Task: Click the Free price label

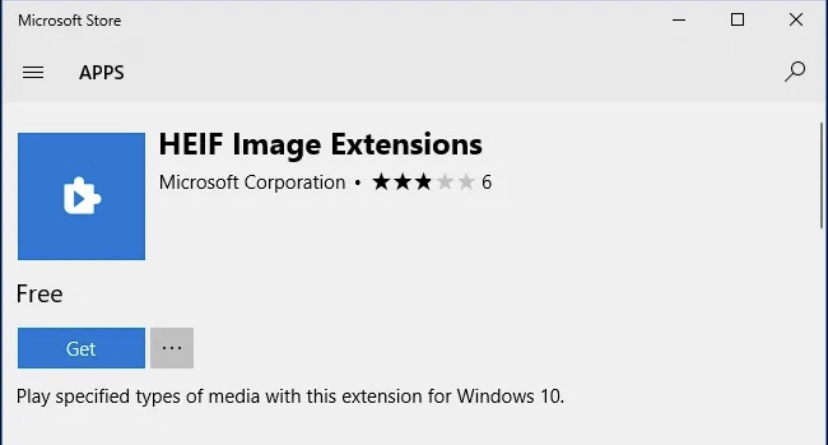Action: coord(40,294)
